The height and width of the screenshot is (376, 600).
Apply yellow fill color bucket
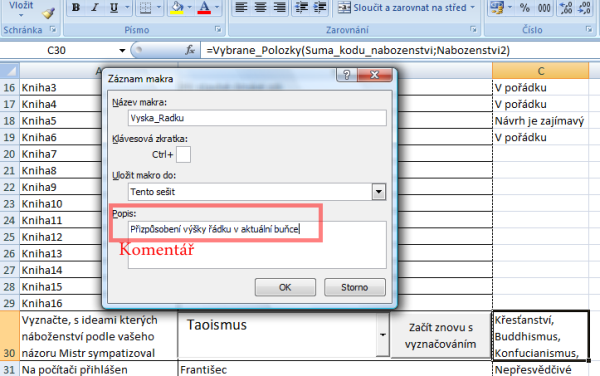pyautogui.click(x=177, y=7)
